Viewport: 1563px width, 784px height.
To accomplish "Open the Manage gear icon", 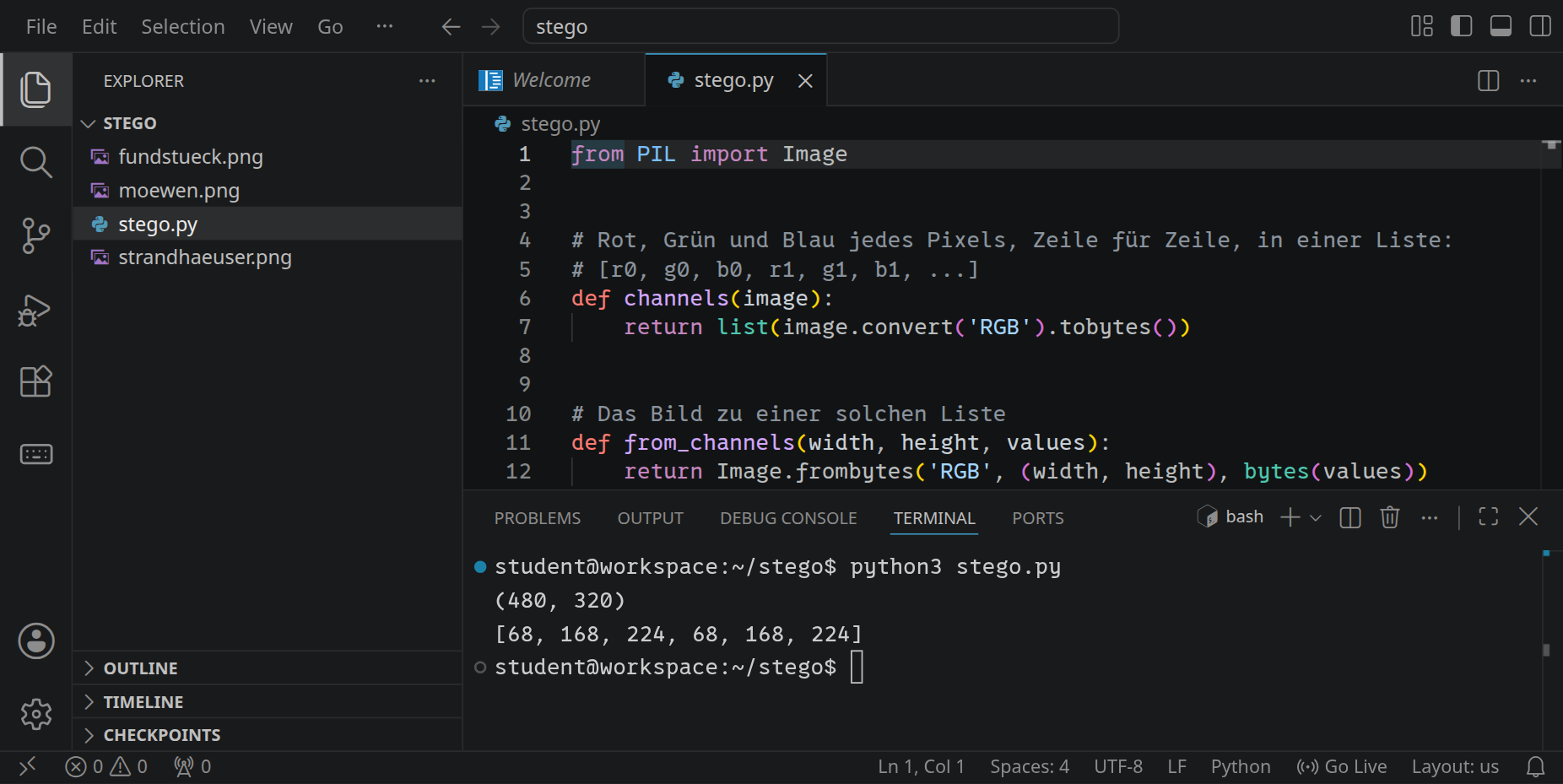I will (36, 714).
